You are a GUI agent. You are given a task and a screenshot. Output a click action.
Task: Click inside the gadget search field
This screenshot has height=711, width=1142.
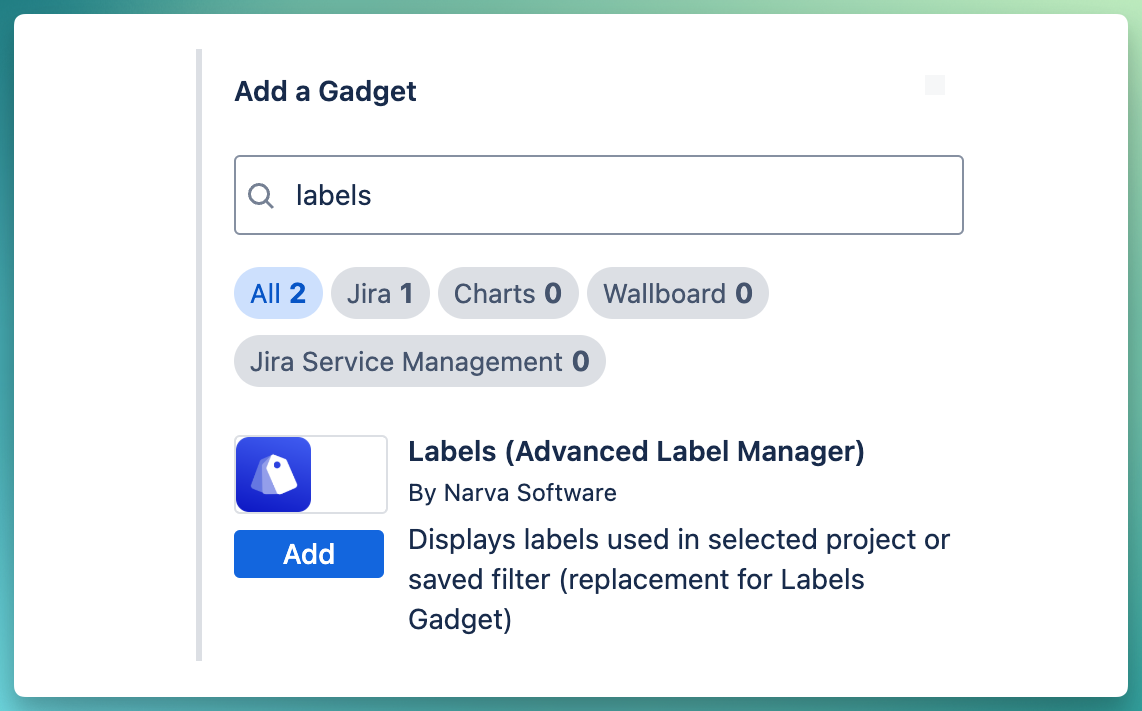click(598, 196)
